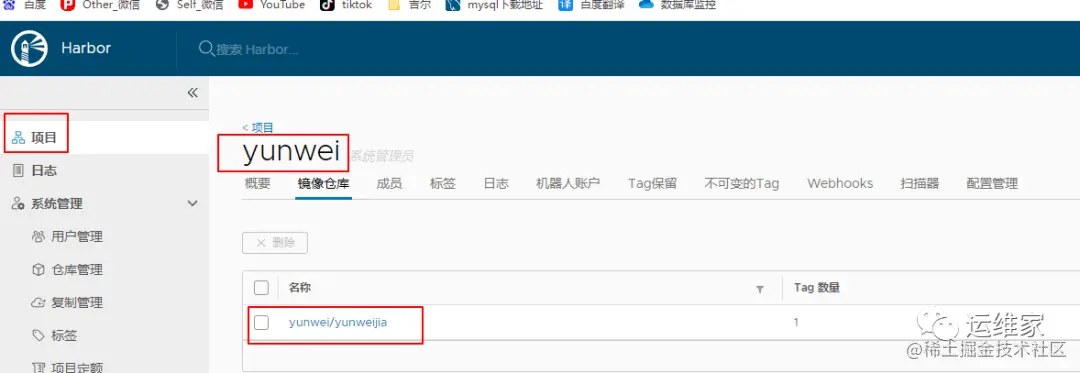Screen dimensions: 1080x373
Task: Click the 复制管理 replication cloud icon
Action: click(39, 303)
